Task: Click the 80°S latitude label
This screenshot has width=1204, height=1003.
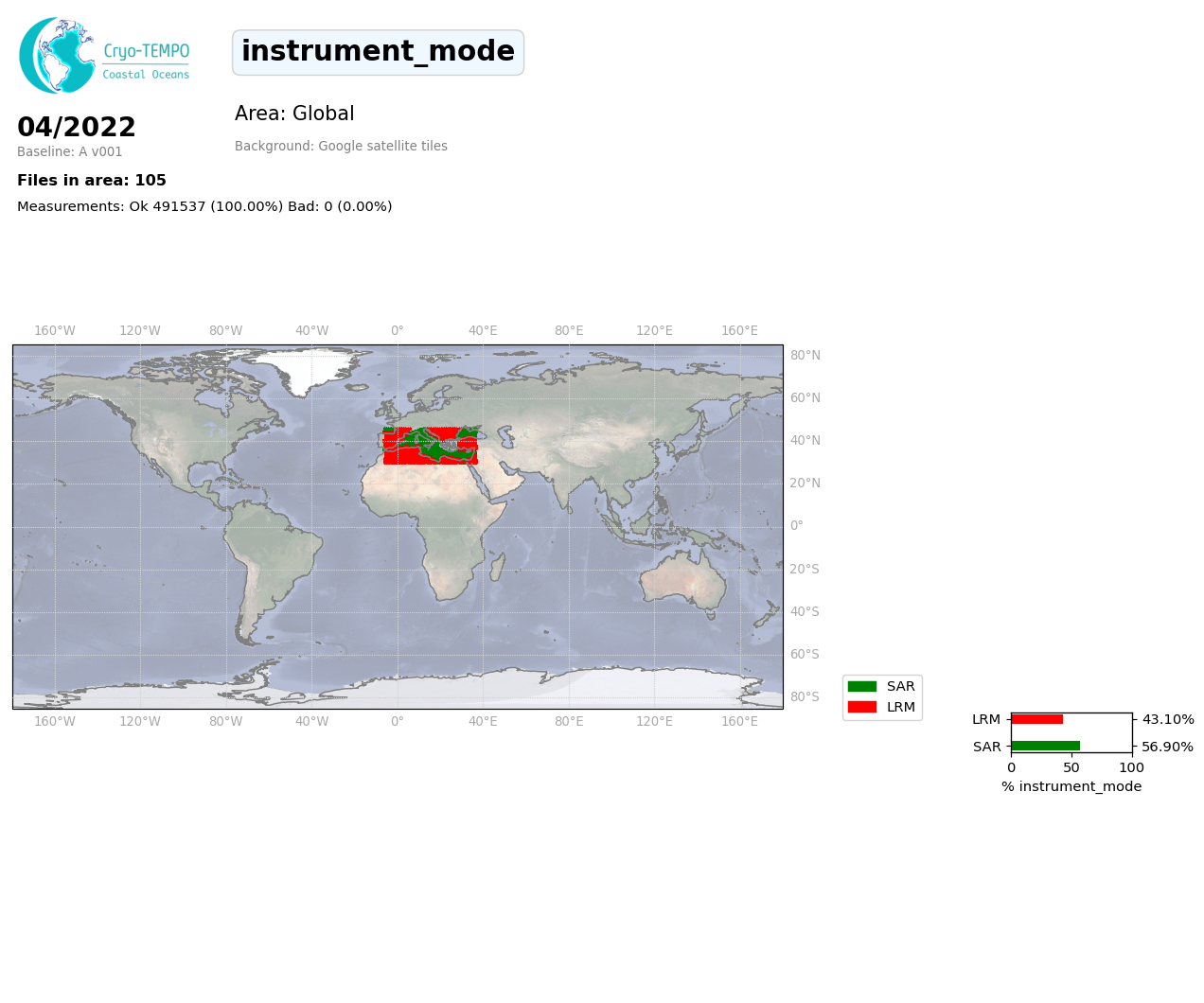Action: point(805,697)
